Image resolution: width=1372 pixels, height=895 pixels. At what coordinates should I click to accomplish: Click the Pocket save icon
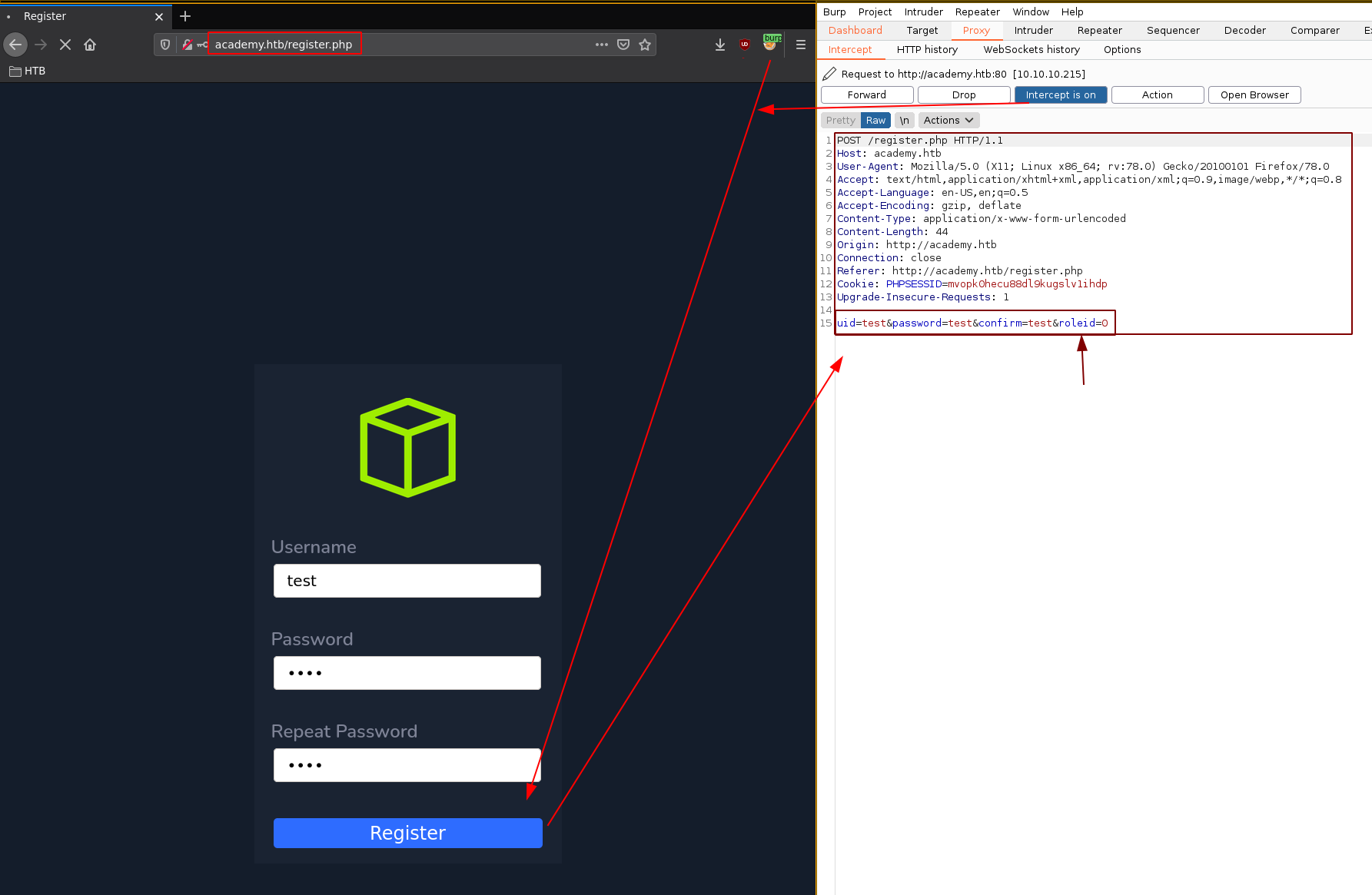[623, 45]
